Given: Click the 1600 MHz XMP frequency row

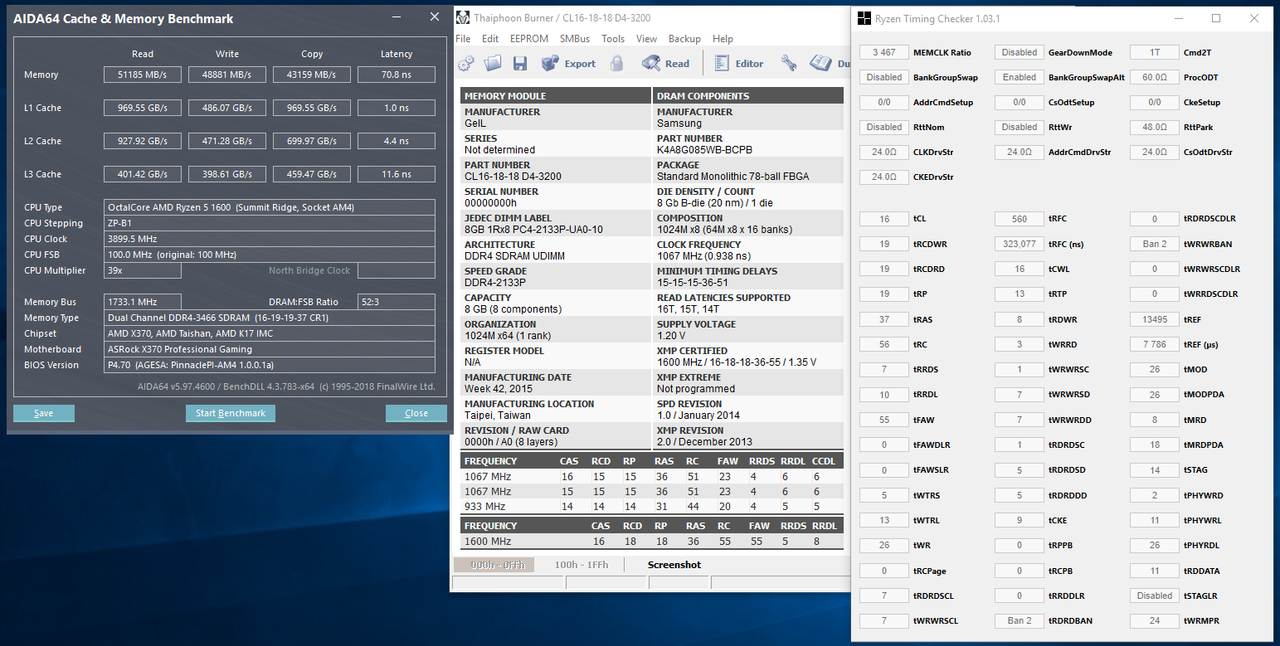Looking at the screenshot, I should [x=651, y=541].
